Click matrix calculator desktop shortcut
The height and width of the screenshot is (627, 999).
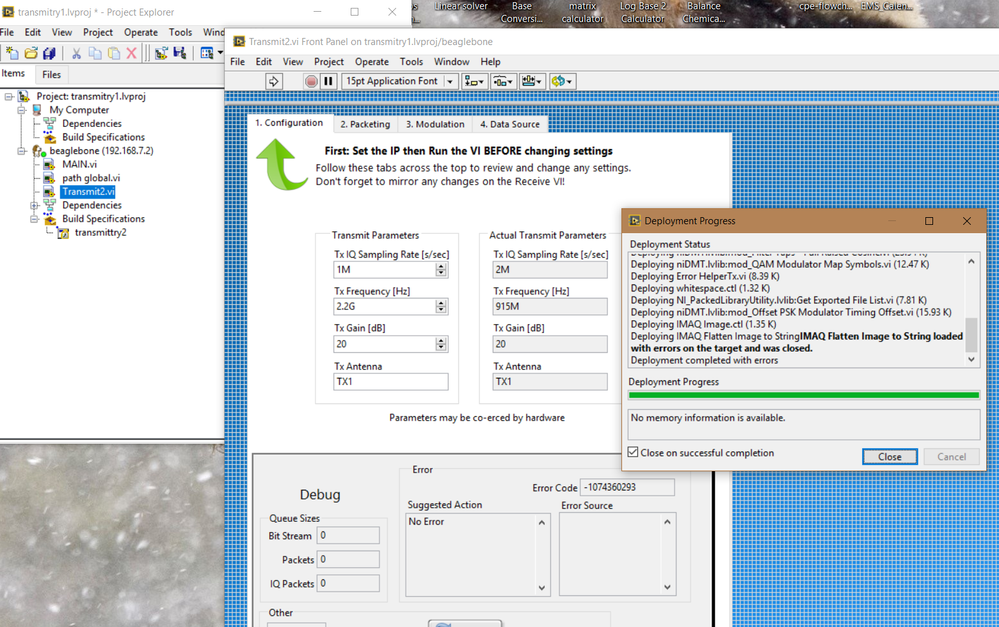tap(582, 13)
